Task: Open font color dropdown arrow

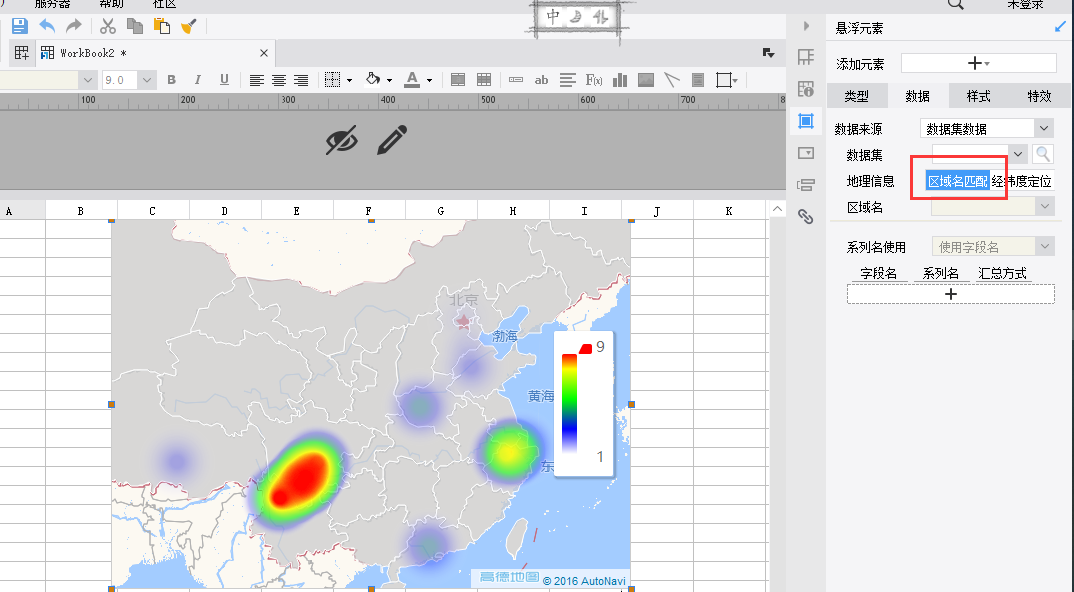Action: 429,81
